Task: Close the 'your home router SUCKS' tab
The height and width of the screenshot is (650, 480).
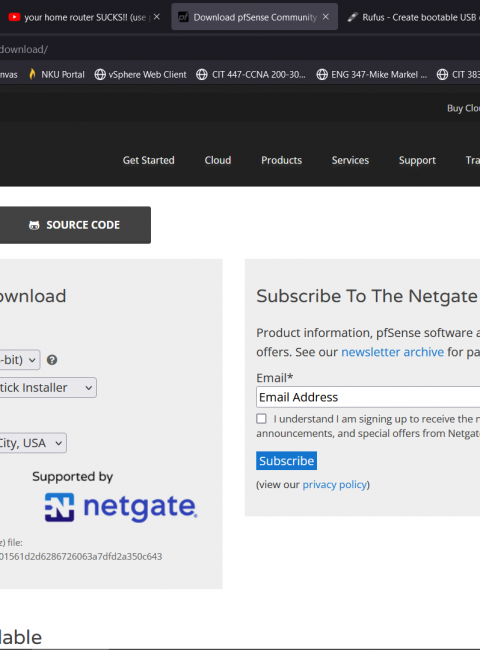Action: 157,17
